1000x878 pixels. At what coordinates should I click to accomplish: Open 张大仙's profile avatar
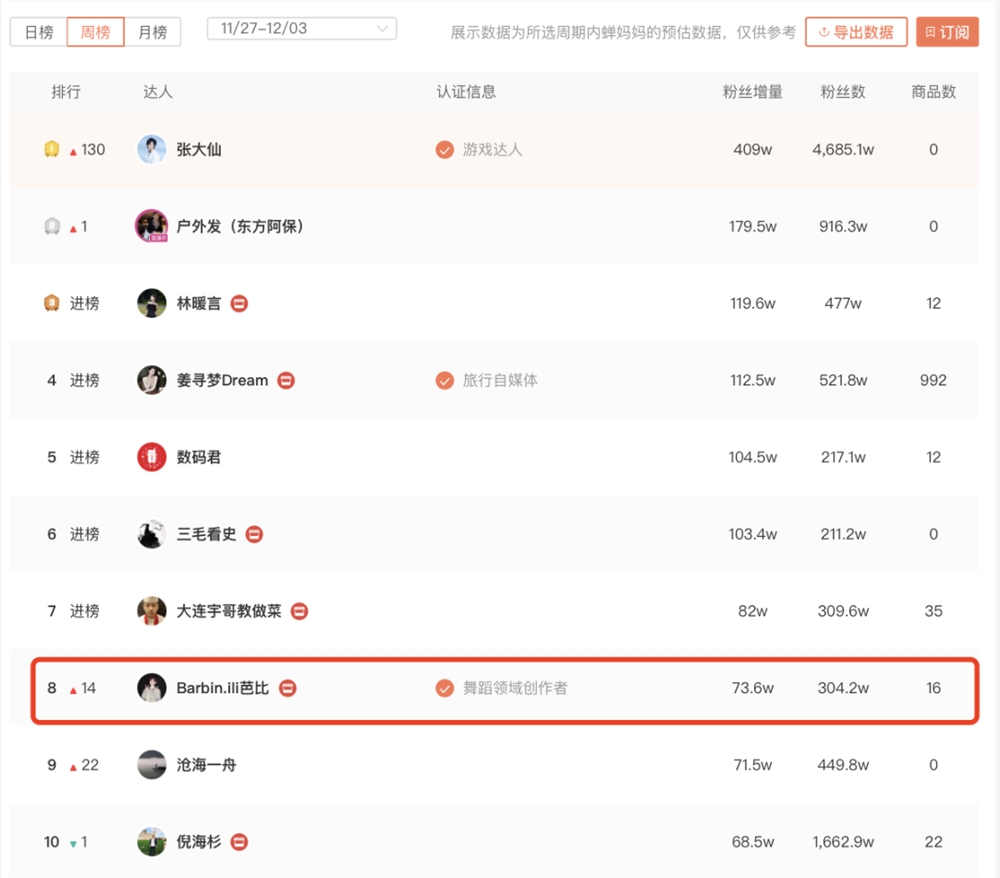(x=152, y=150)
